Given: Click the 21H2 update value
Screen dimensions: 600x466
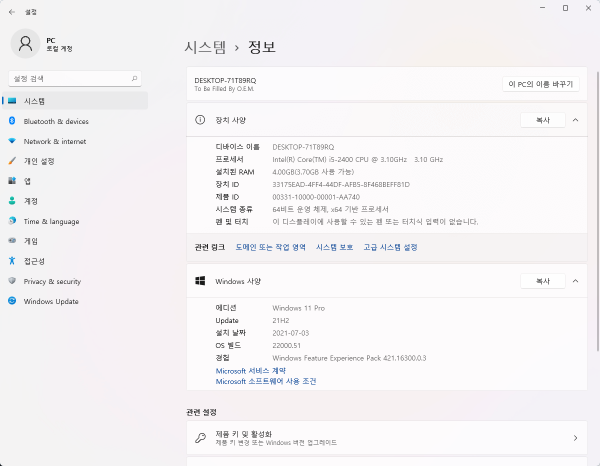Looking at the screenshot, I should (x=281, y=321).
